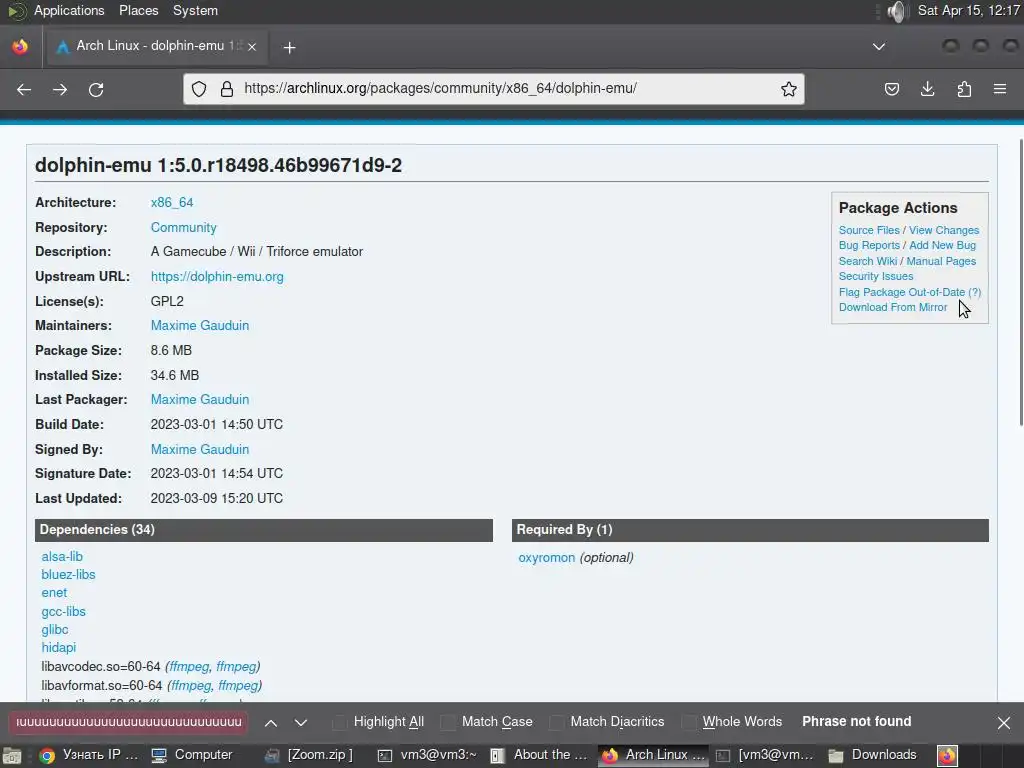Save page to Pocket
This screenshot has width=1024, height=768.
click(891, 89)
